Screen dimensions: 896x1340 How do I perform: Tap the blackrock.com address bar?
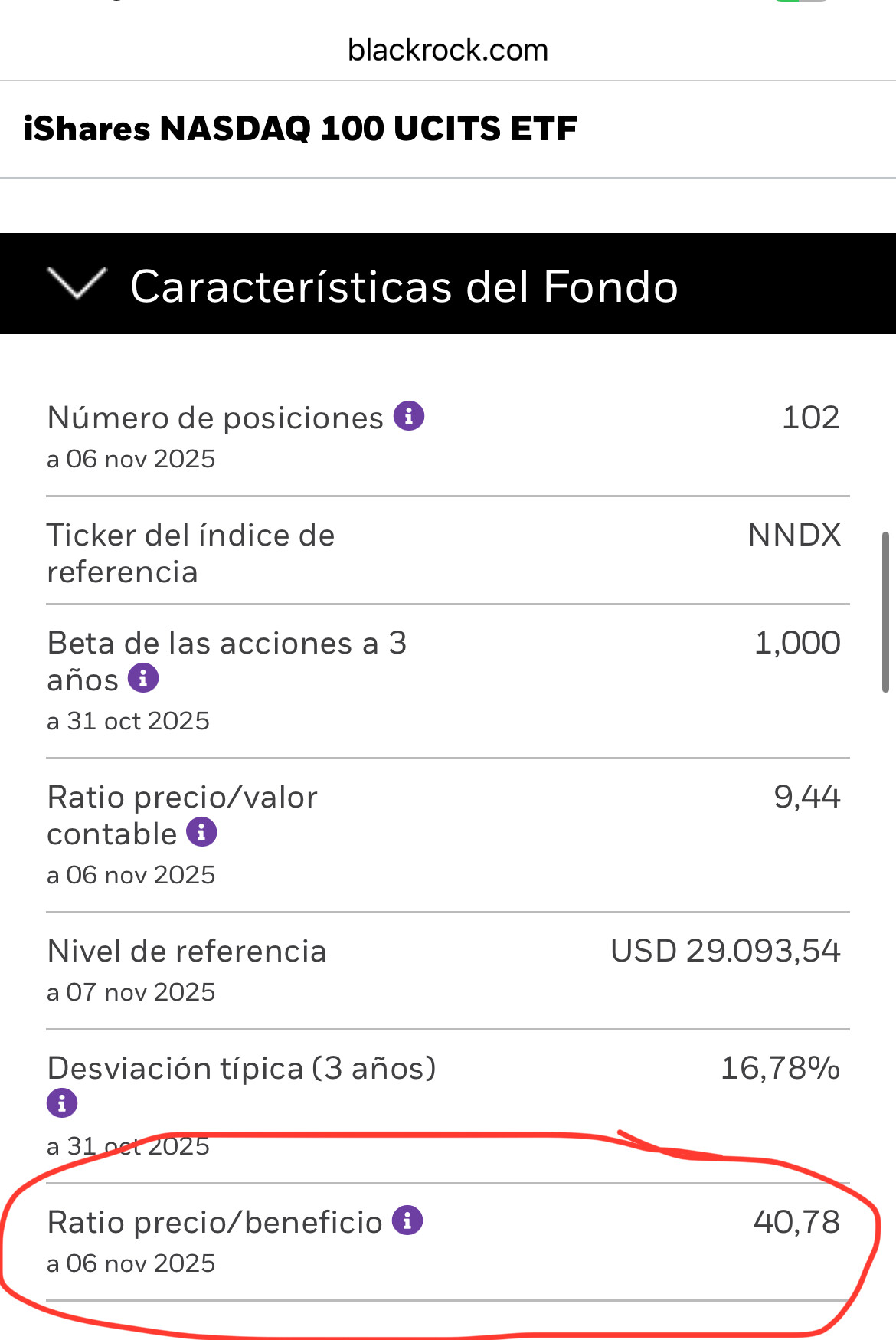click(x=448, y=51)
